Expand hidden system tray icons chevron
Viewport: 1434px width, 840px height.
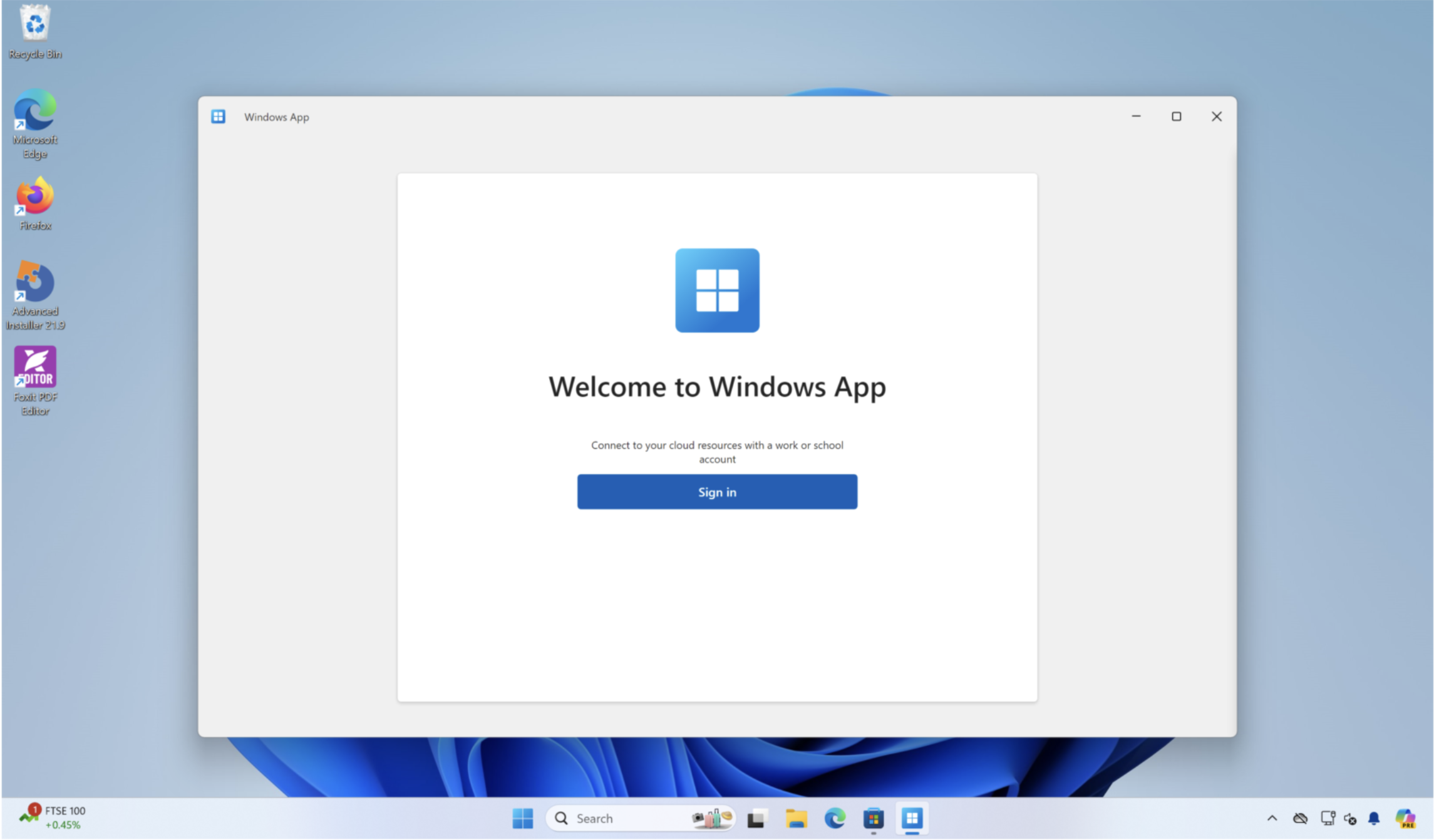pos(1272,818)
